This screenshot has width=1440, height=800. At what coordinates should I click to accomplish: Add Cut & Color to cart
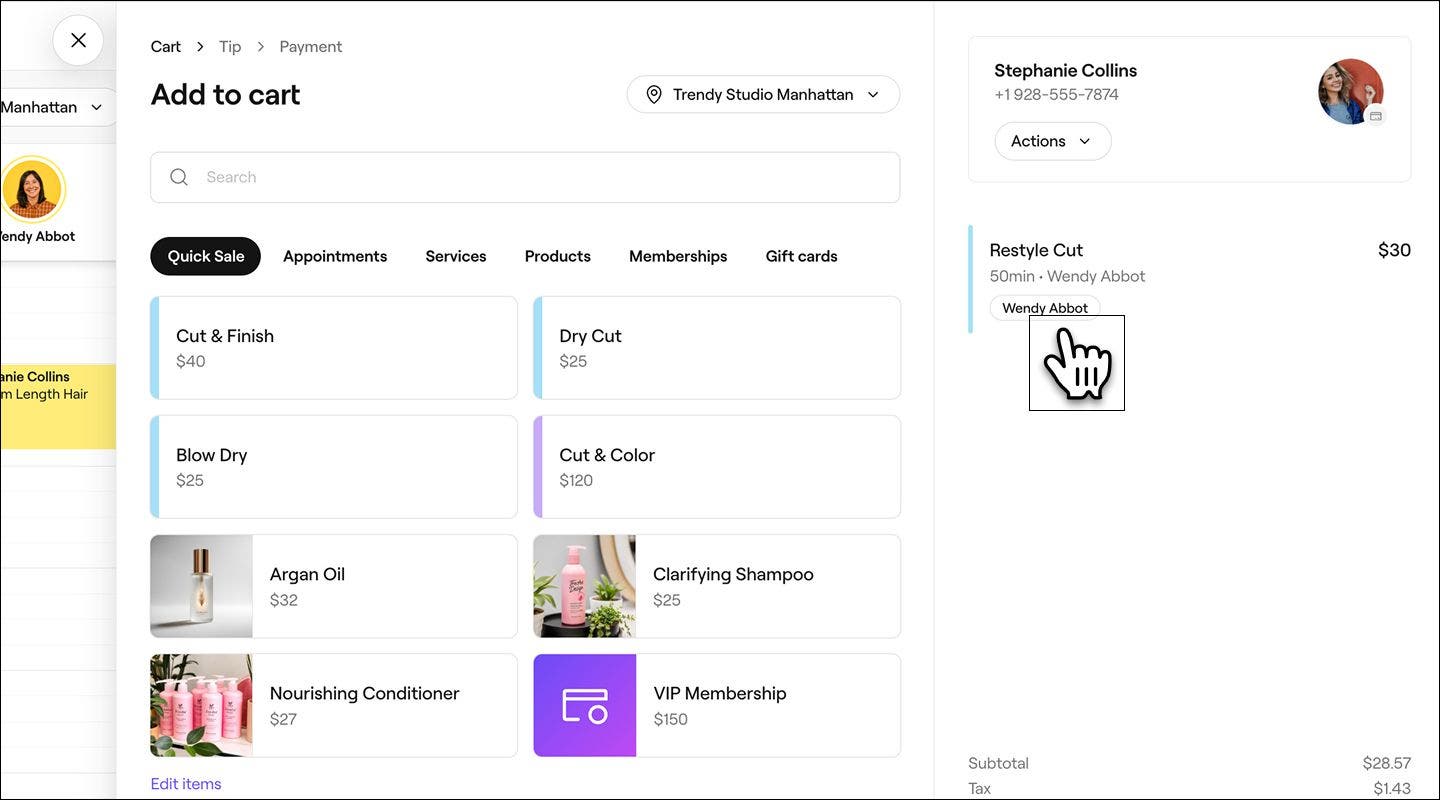717,467
